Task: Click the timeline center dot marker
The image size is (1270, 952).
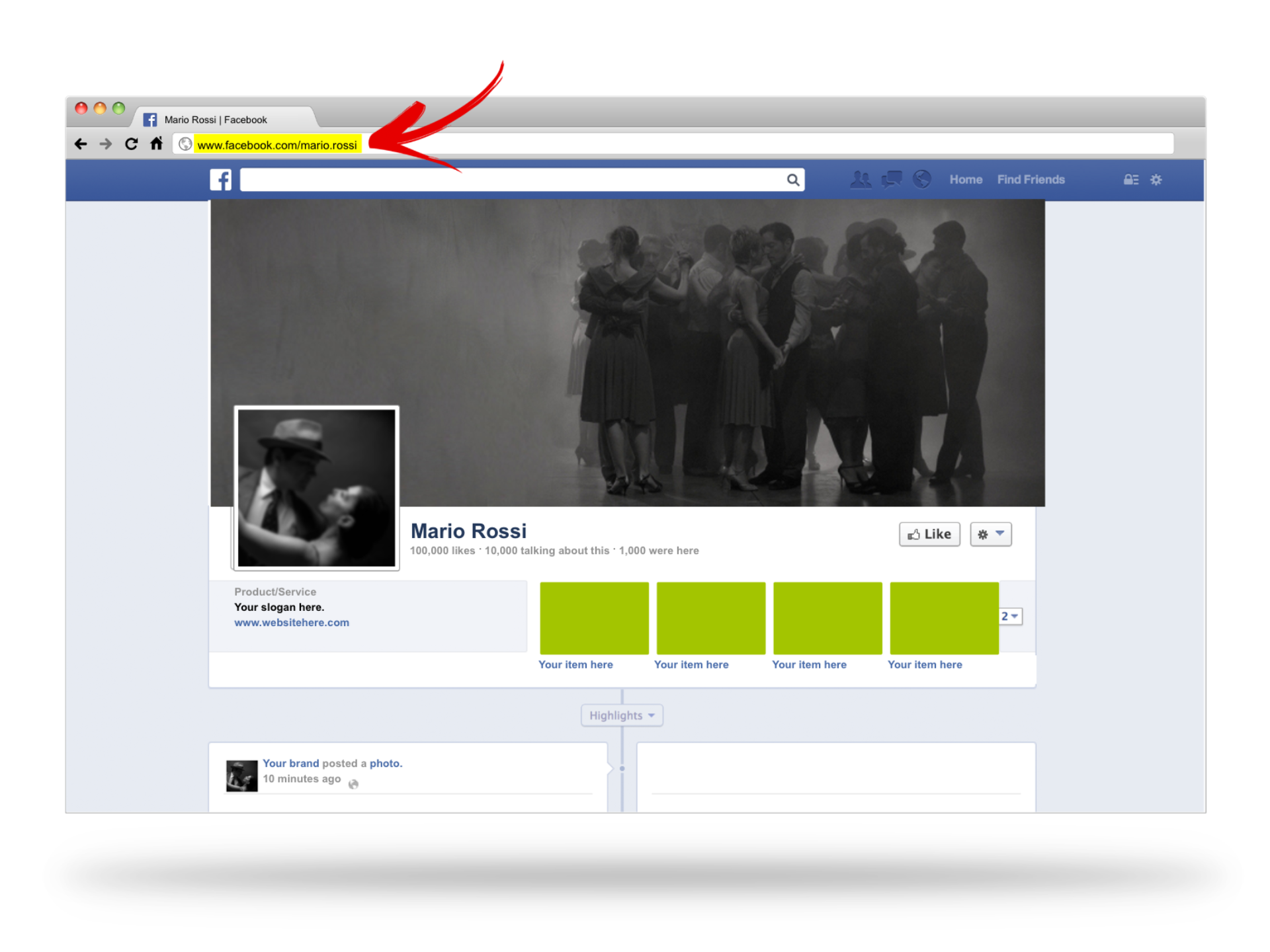Action: 622,769
